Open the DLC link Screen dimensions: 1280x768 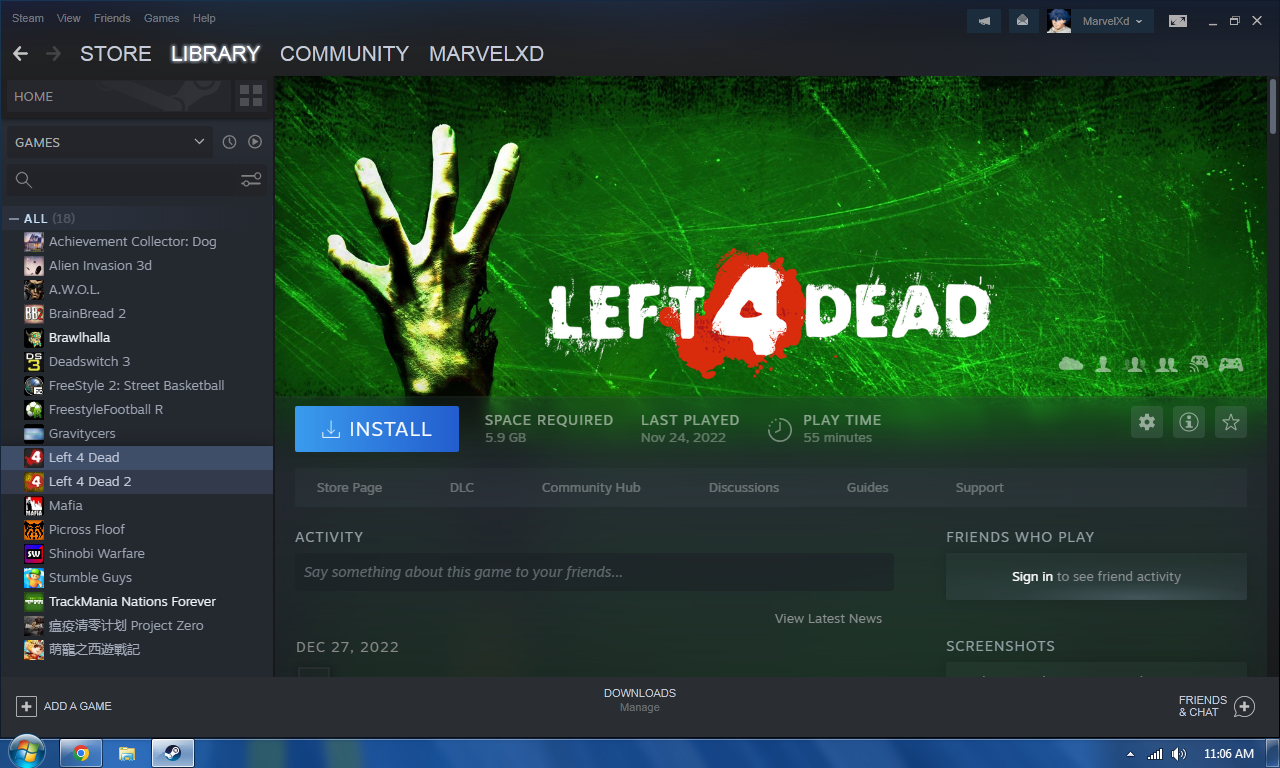pos(462,488)
